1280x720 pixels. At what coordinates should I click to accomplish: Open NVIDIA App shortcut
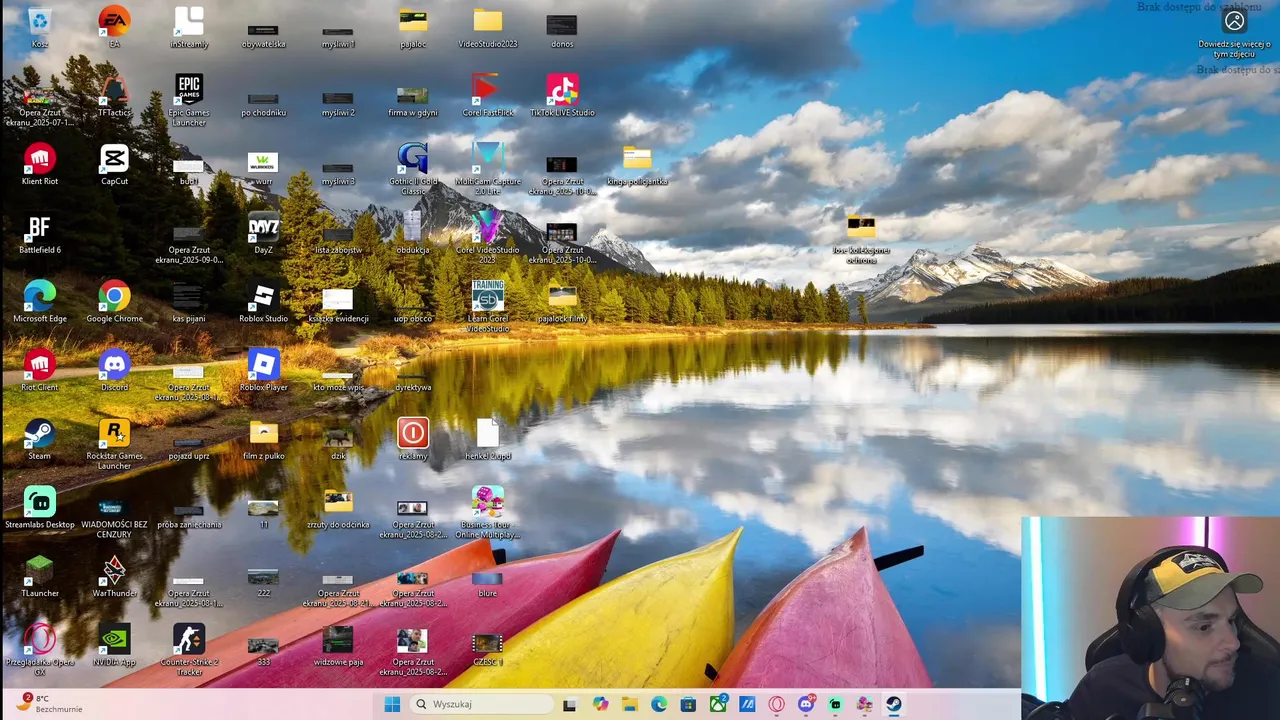[114, 645]
